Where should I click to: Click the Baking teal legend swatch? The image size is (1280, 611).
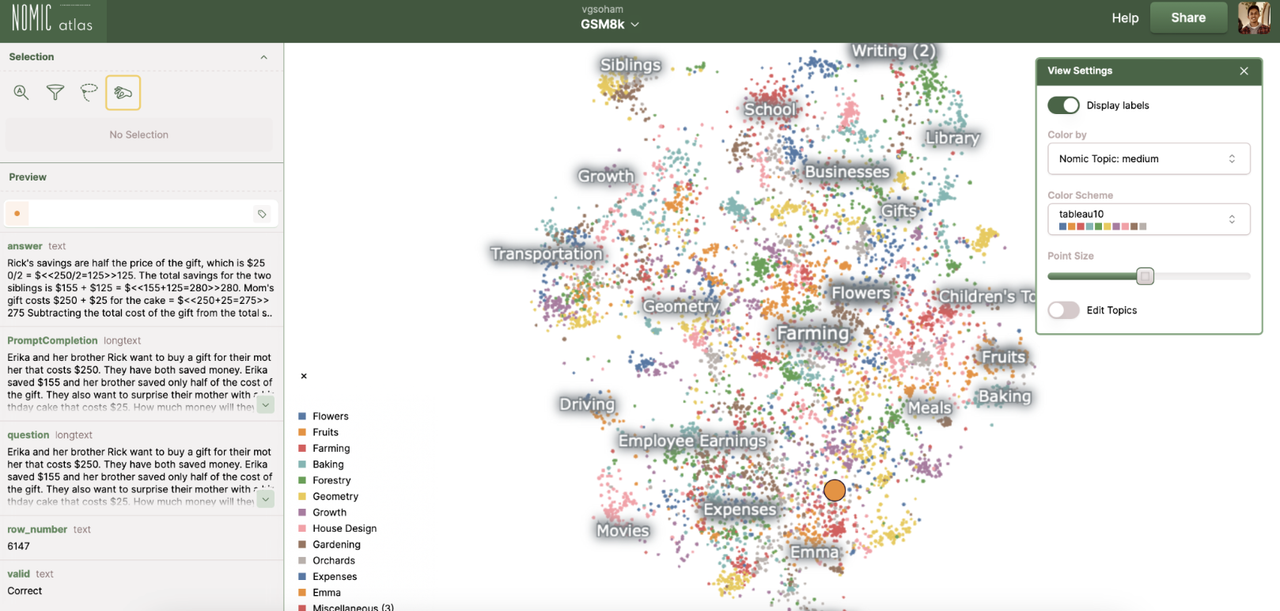[302, 464]
